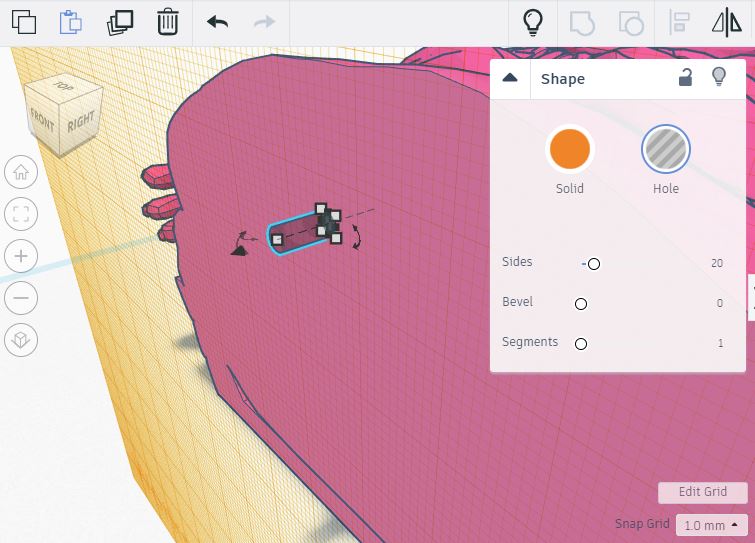755x543 pixels.
Task: Zoom out with minus button
Action: click(21, 298)
